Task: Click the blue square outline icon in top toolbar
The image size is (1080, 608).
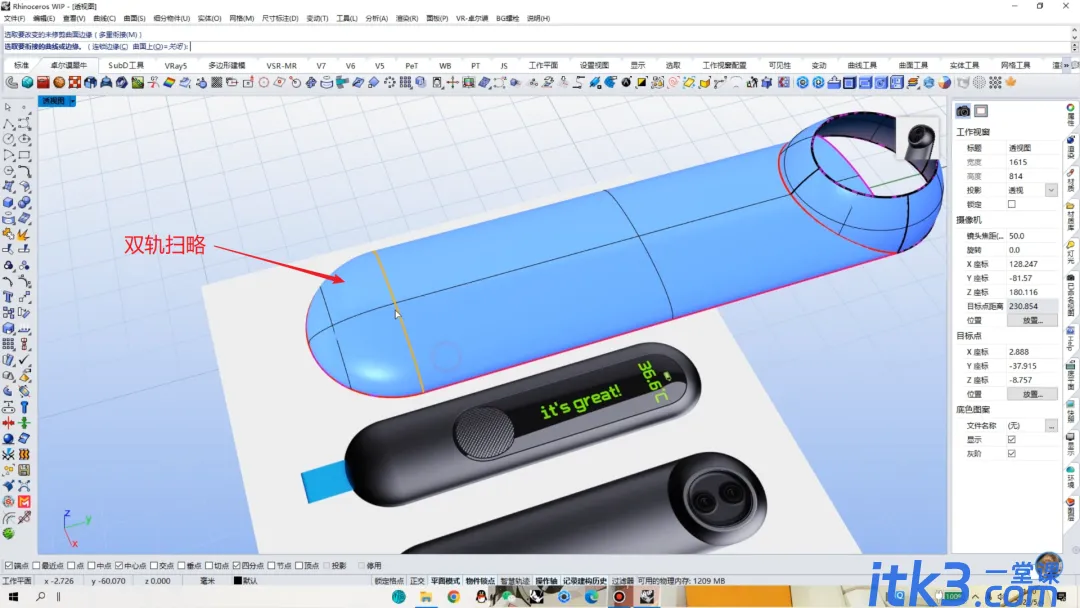Action: (x=849, y=83)
